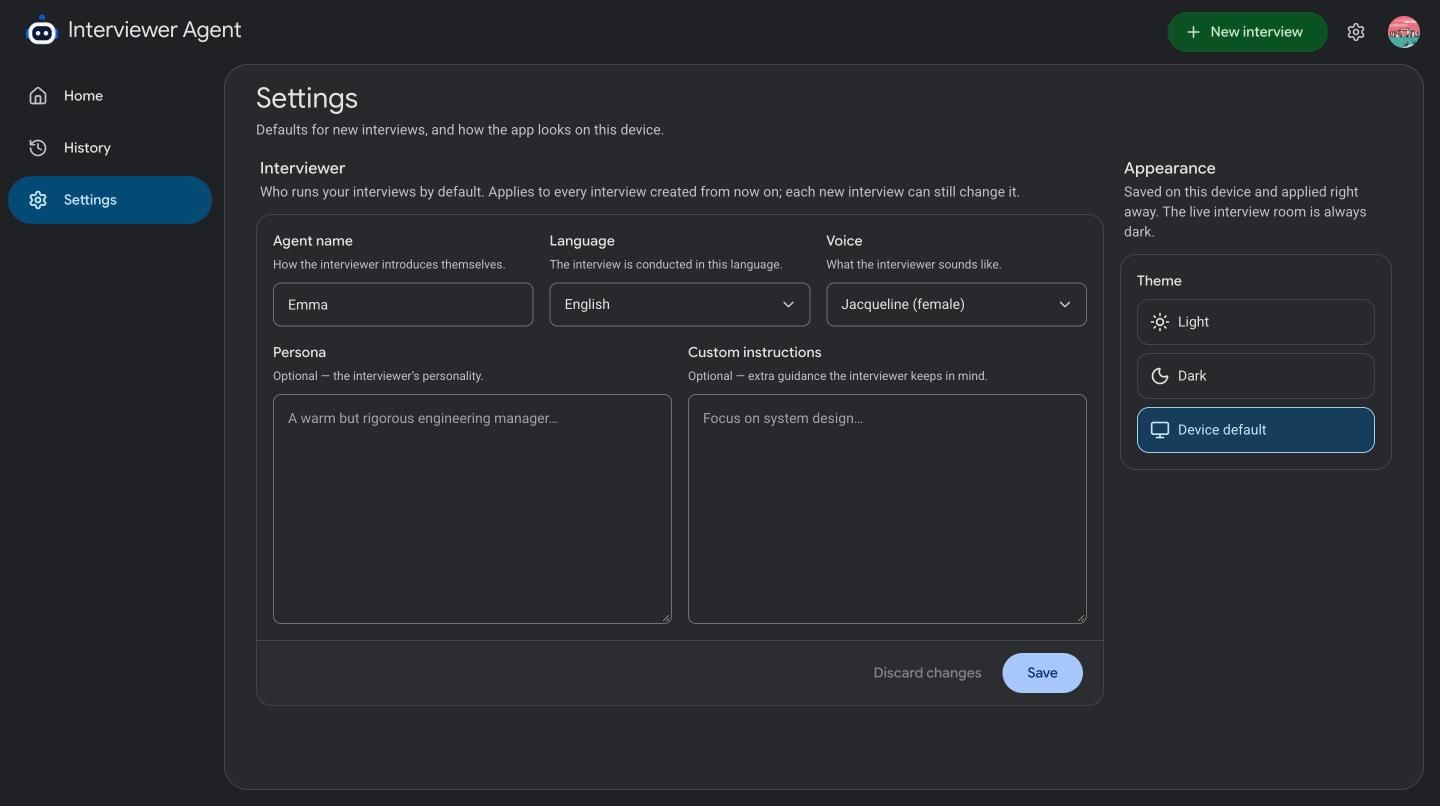Click "How the interviewer introduces themselves." helper text
This screenshot has height=806, width=1440.
click(x=389, y=265)
